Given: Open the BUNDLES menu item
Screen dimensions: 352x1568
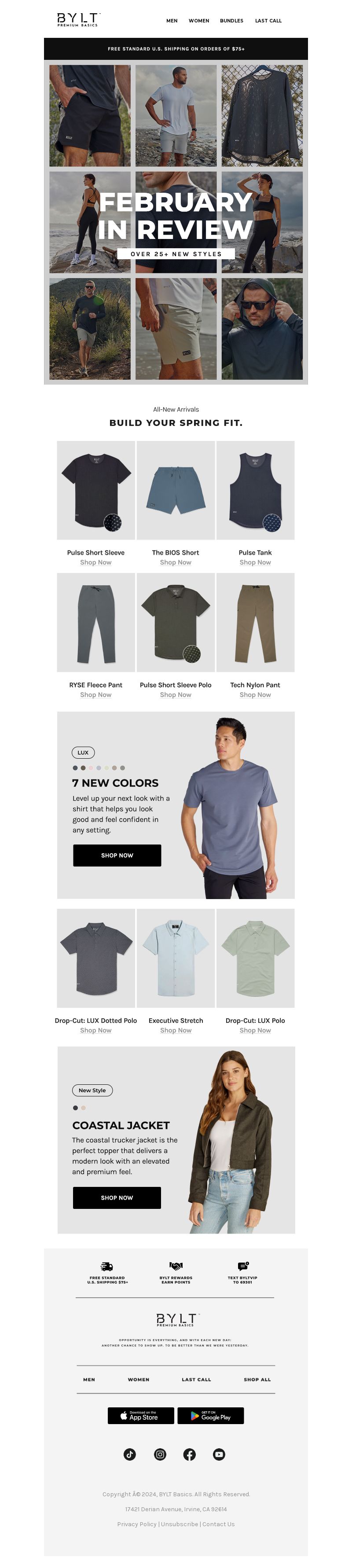Looking at the screenshot, I should point(231,21).
